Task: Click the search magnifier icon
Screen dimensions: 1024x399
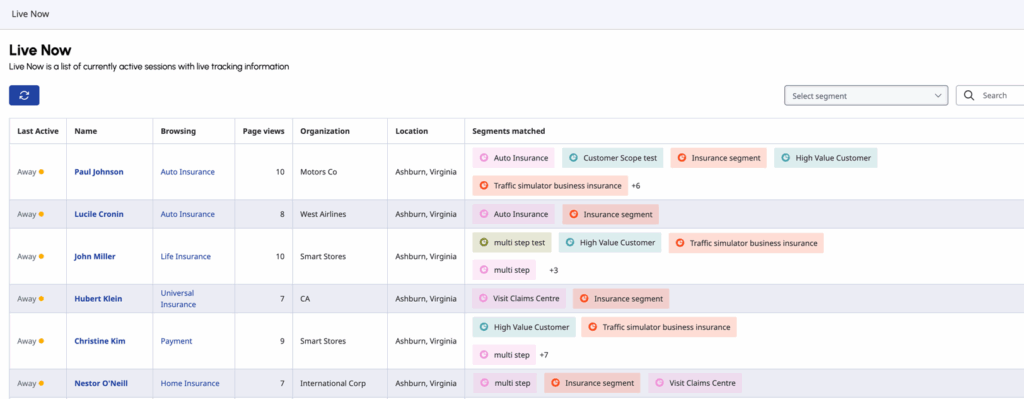Action: click(969, 95)
